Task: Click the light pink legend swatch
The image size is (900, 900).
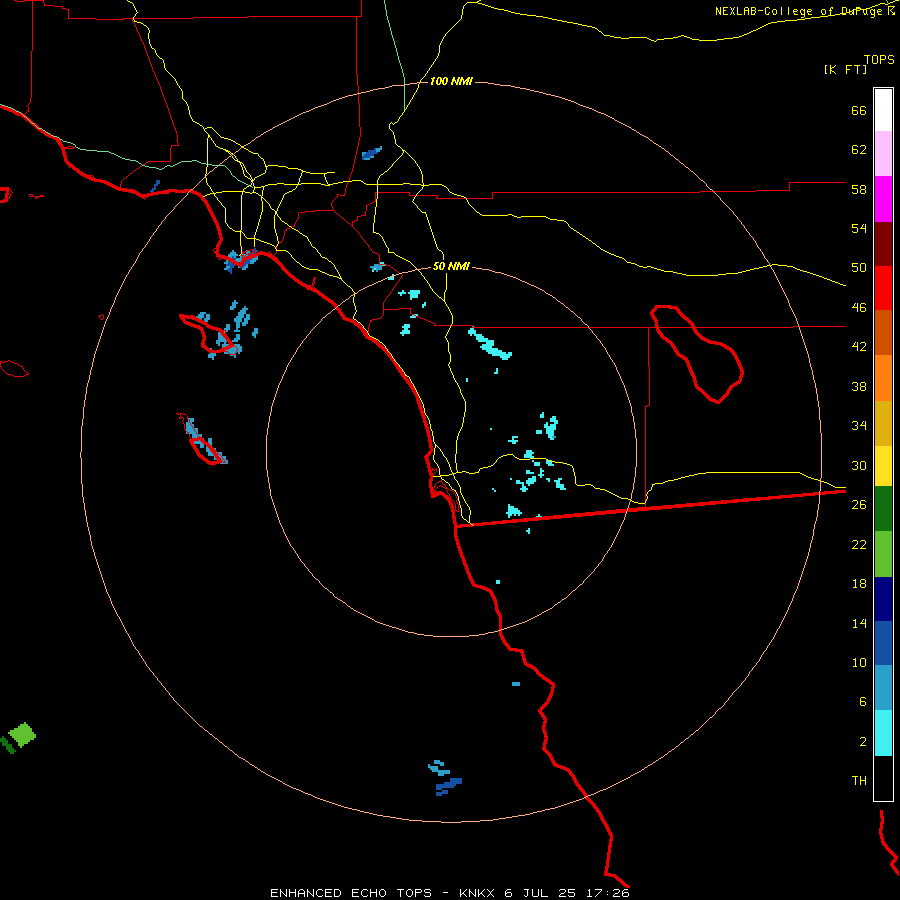Action: click(x=883, y=153)
